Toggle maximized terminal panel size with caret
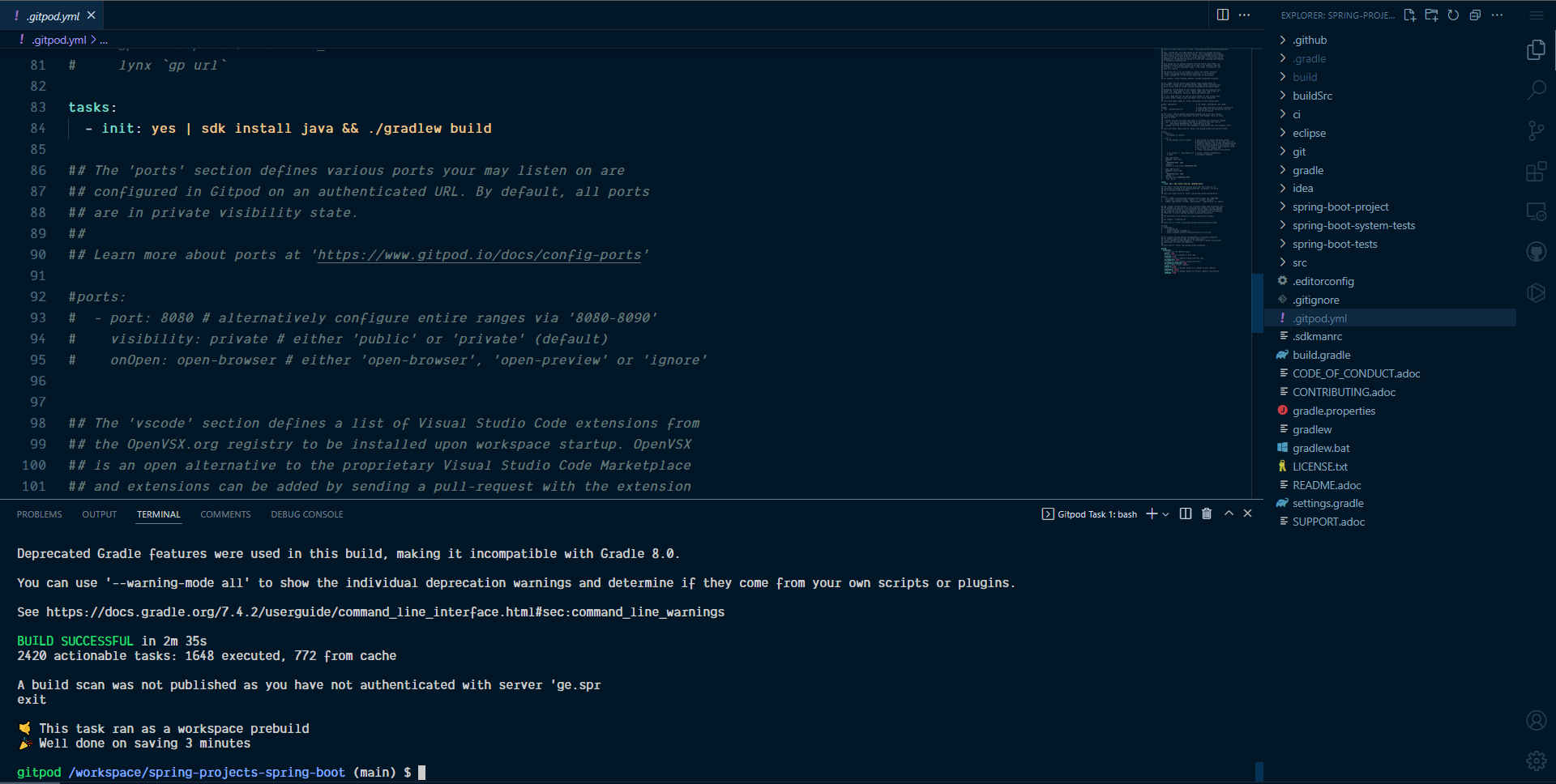This screenshot has width=1556, height=784. (1229, 513)
